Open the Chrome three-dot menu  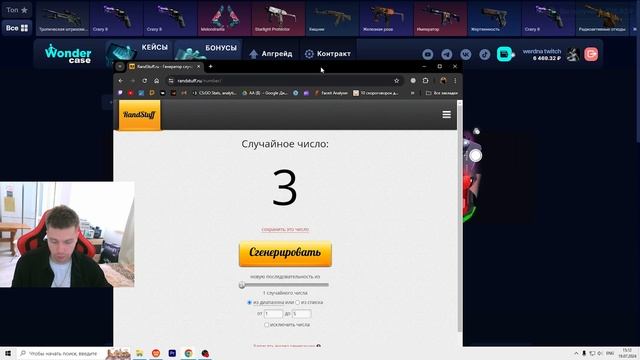point(455,81)
